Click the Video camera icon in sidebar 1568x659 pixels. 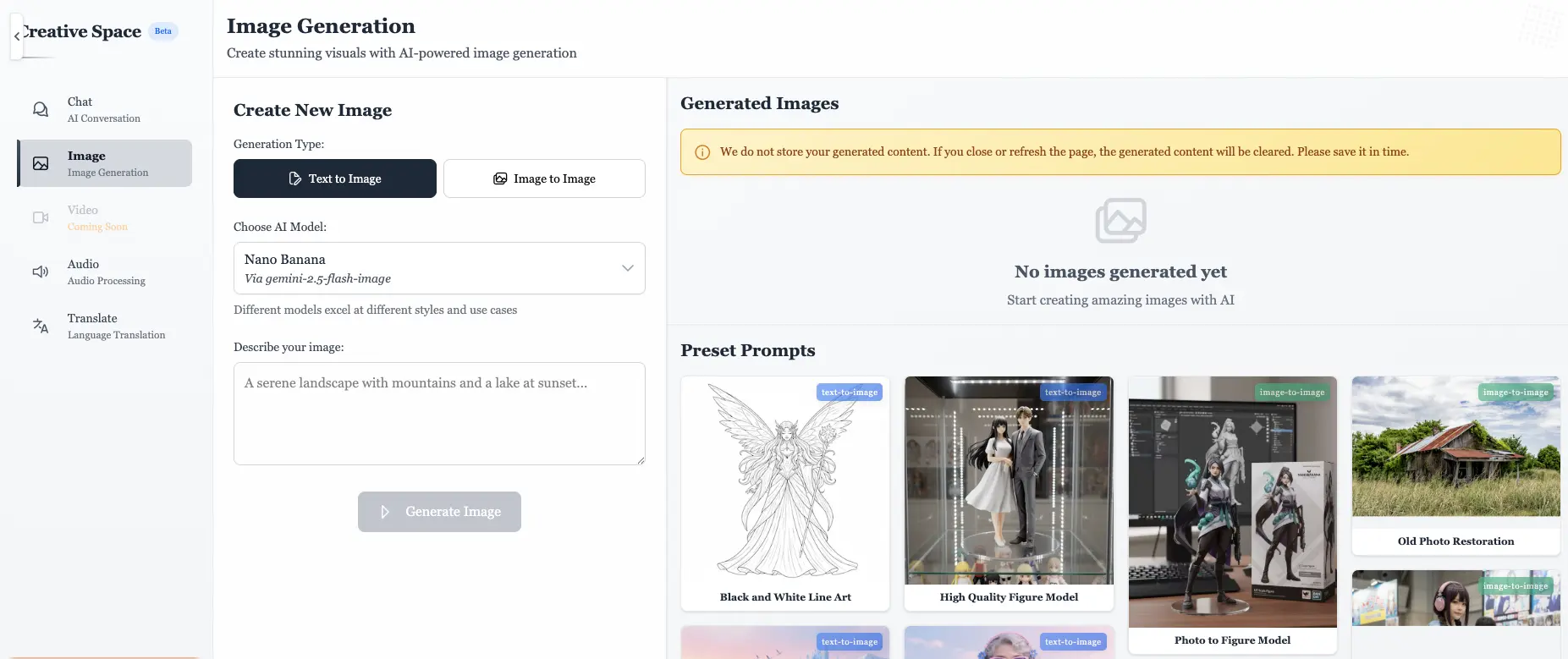tap(41, 217)
